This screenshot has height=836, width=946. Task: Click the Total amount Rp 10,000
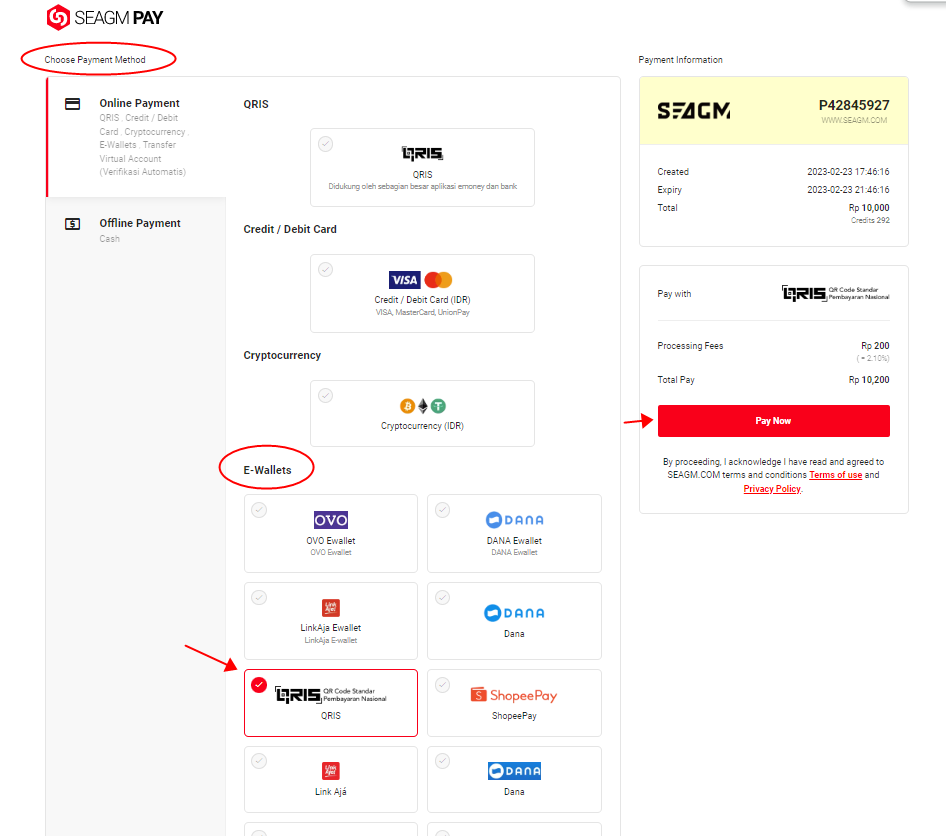point(869,208)
